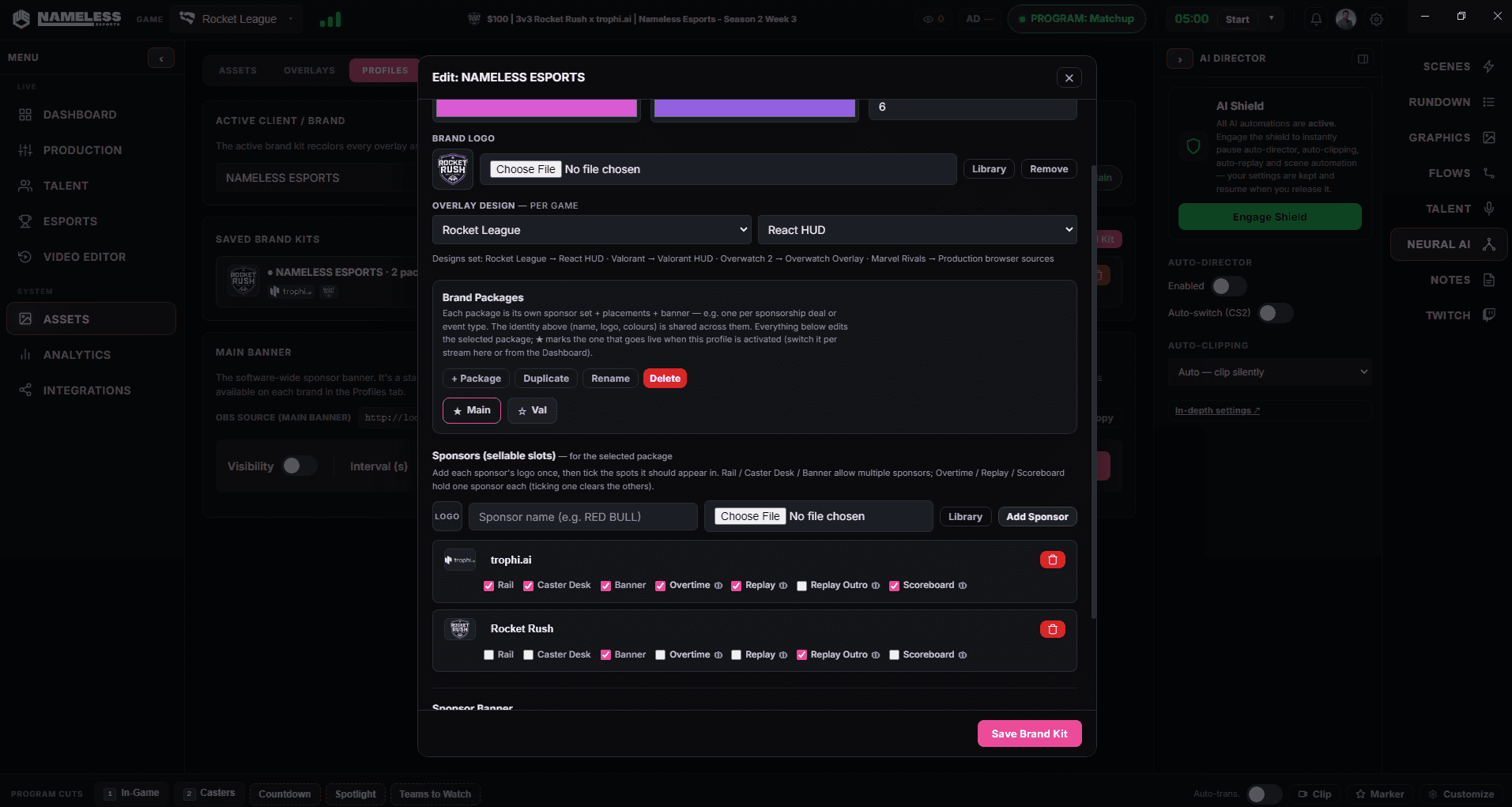Open the settings gear in the header

pyautogui.click(x=1376, y=19)
